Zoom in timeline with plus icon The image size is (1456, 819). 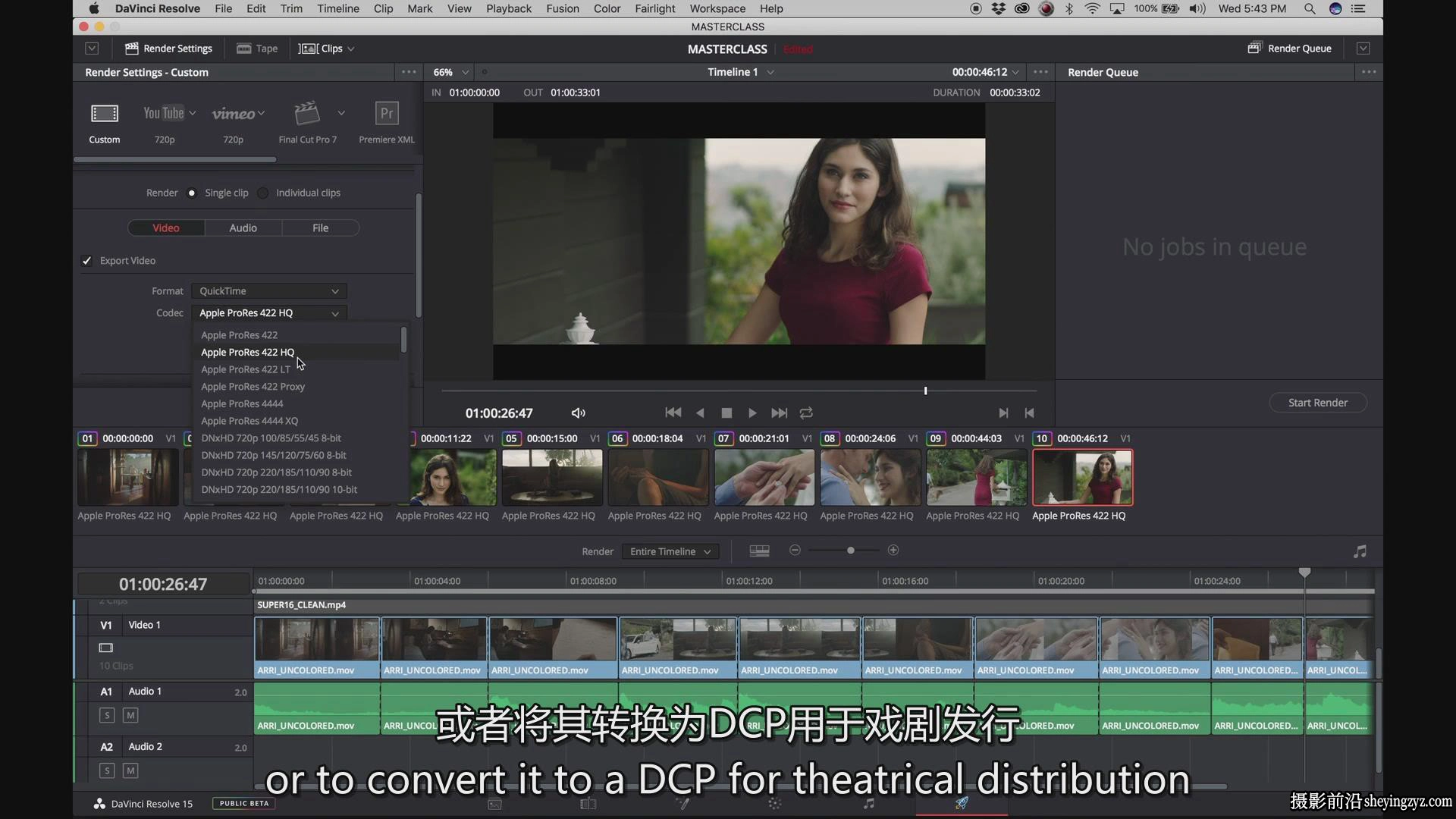tap(893, 551)
